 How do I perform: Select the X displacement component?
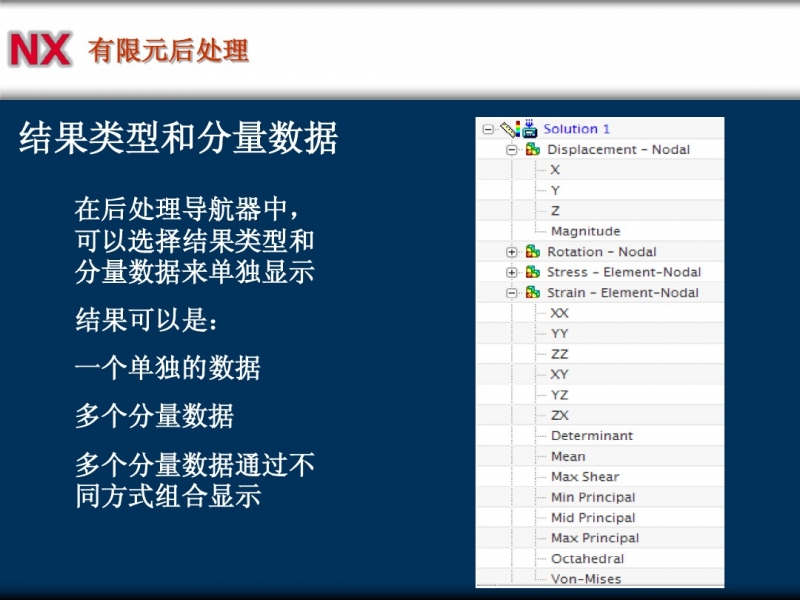[555, 170]
